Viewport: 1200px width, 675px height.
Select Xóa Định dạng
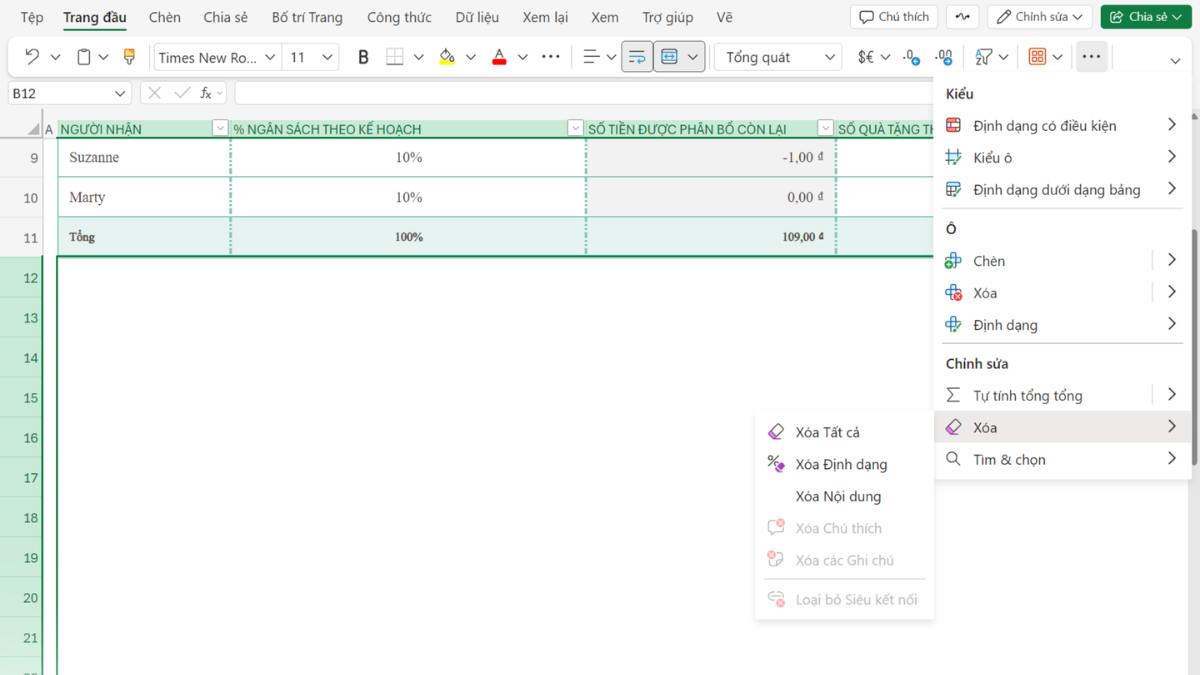pos(845,465)
